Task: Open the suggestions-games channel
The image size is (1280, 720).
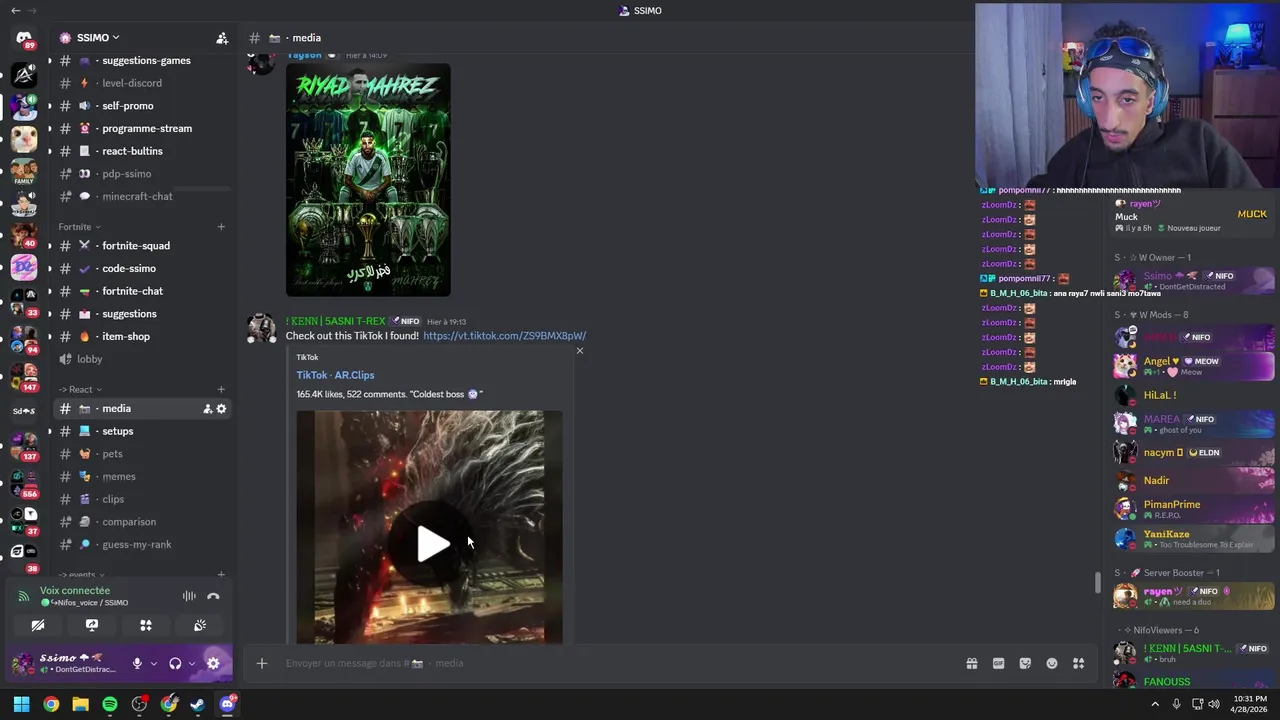Action: [142, 60]
